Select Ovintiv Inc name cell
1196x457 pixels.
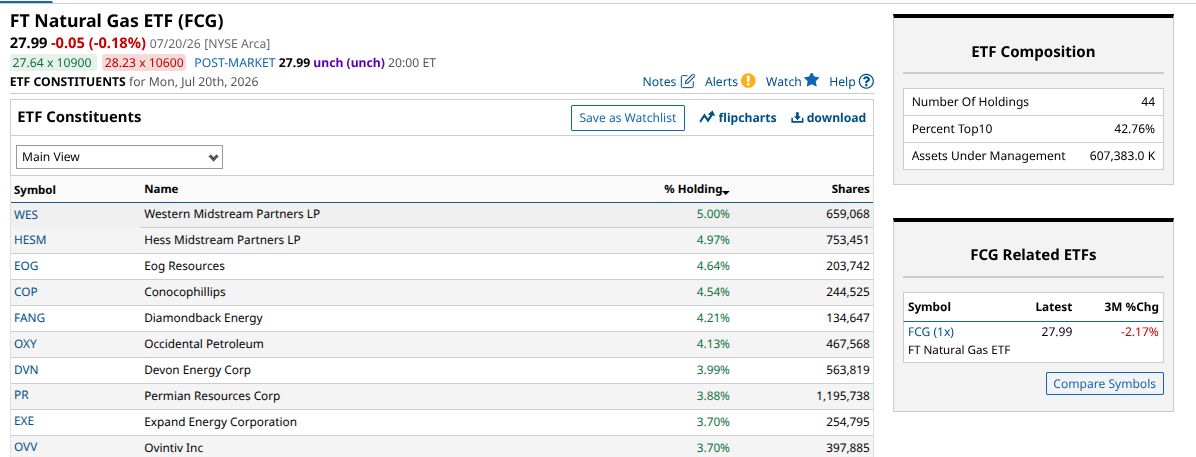coord(174,447)
